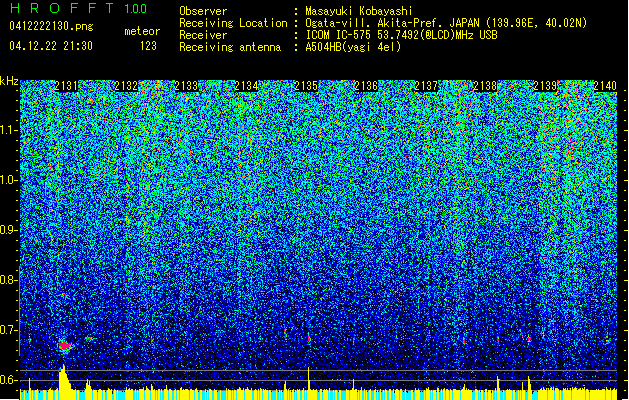The height and width of the screenshot is (400, 629).
Task: Click the meteor label text
Action: tap(142, 31)
